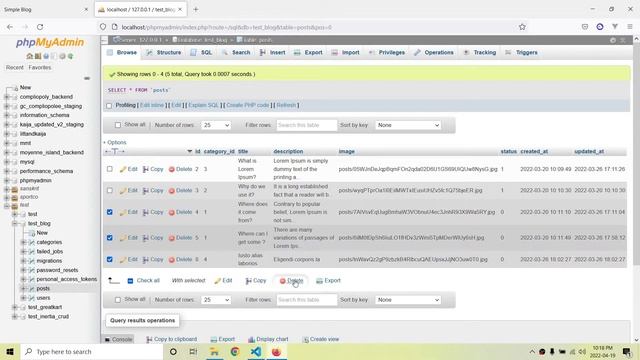The width and height of the screenshot is (640, 360).
Task: Reload the browser page
Action: [40, 27]
